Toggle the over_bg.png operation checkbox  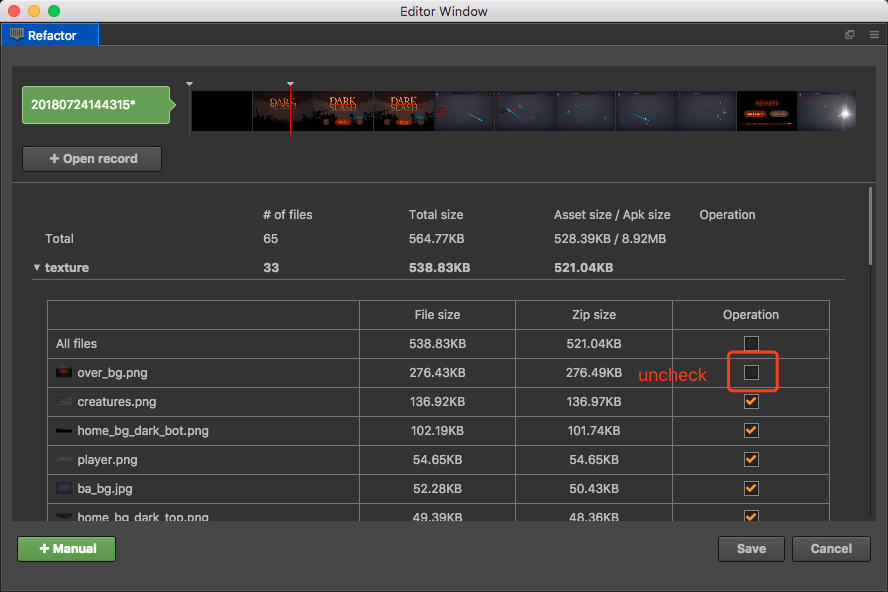point(751,372)
